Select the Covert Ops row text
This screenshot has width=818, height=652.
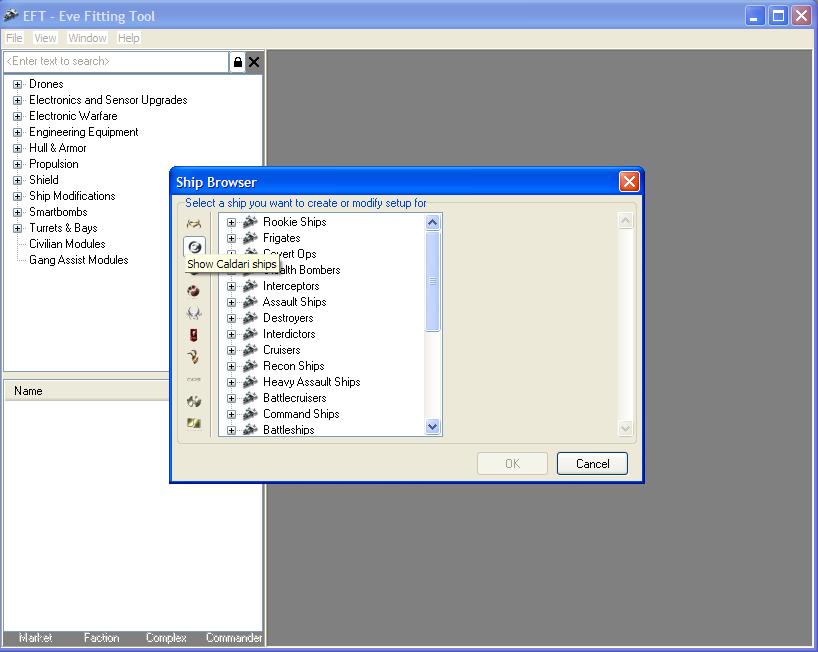click(x=290, y=254)
